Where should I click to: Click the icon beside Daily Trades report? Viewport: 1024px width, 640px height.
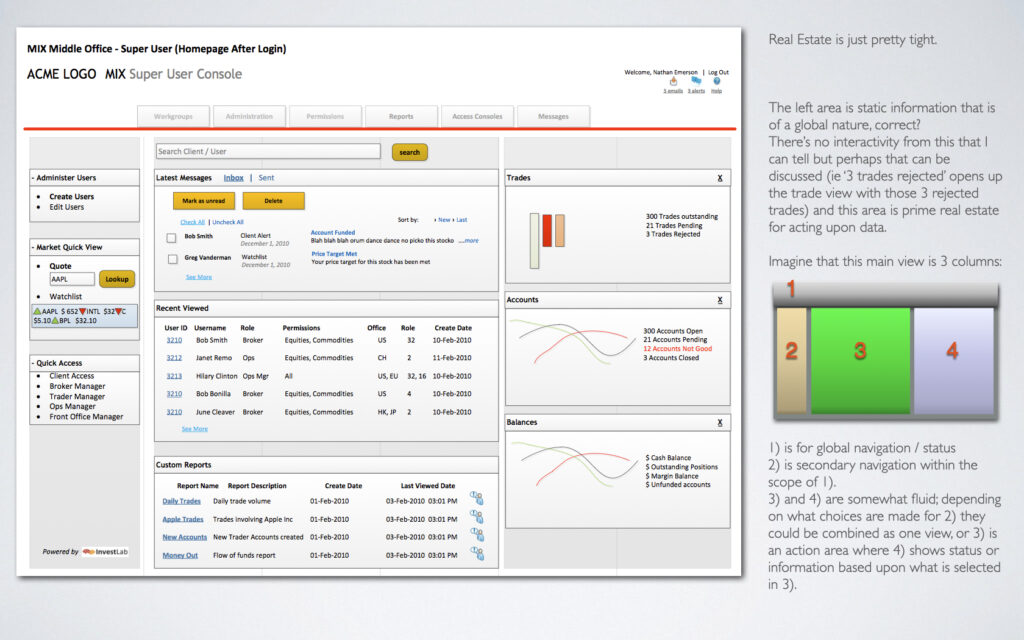pyautogui.click(x=476, y=499)
